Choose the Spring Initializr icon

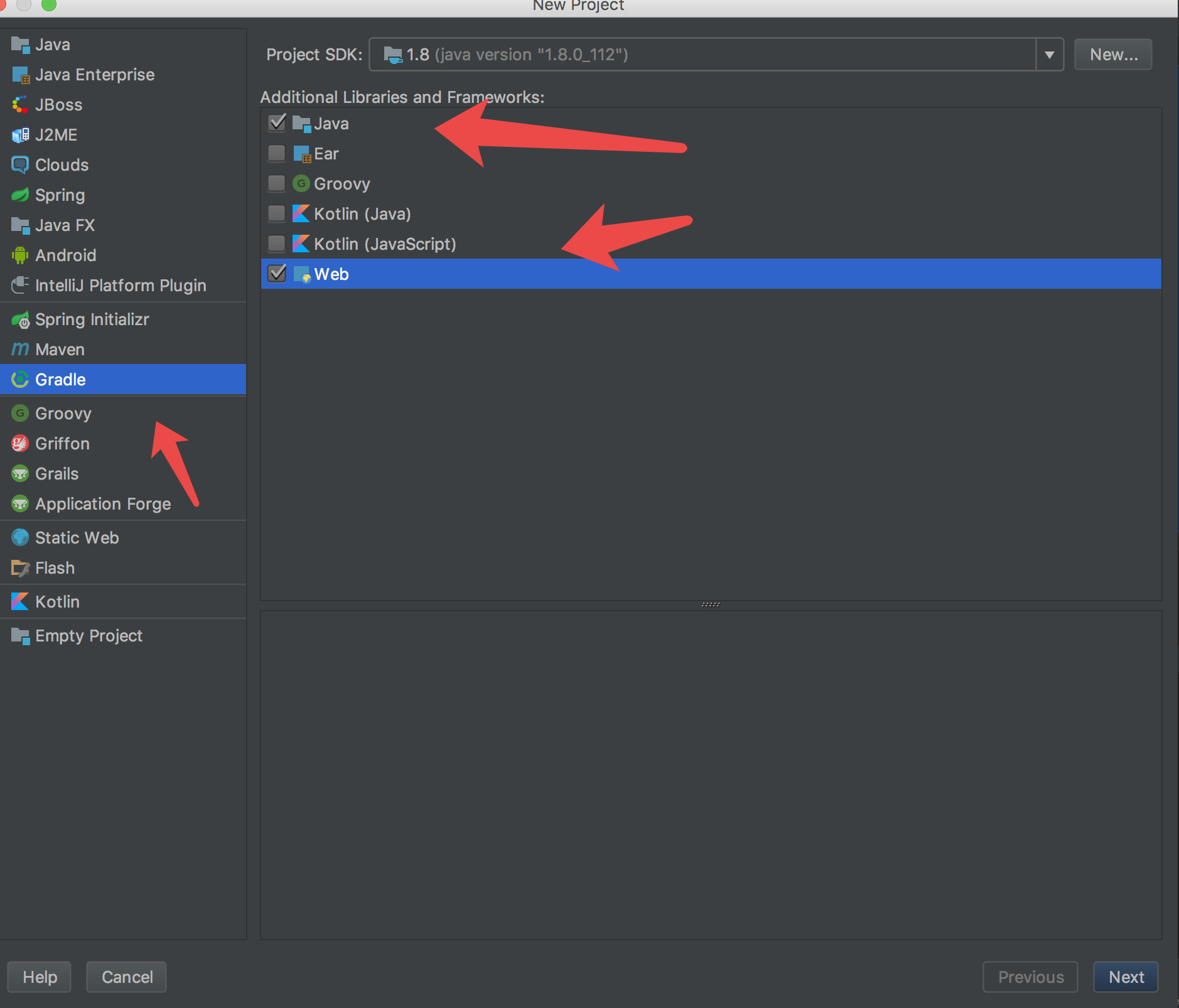click(x=20, y=319)
